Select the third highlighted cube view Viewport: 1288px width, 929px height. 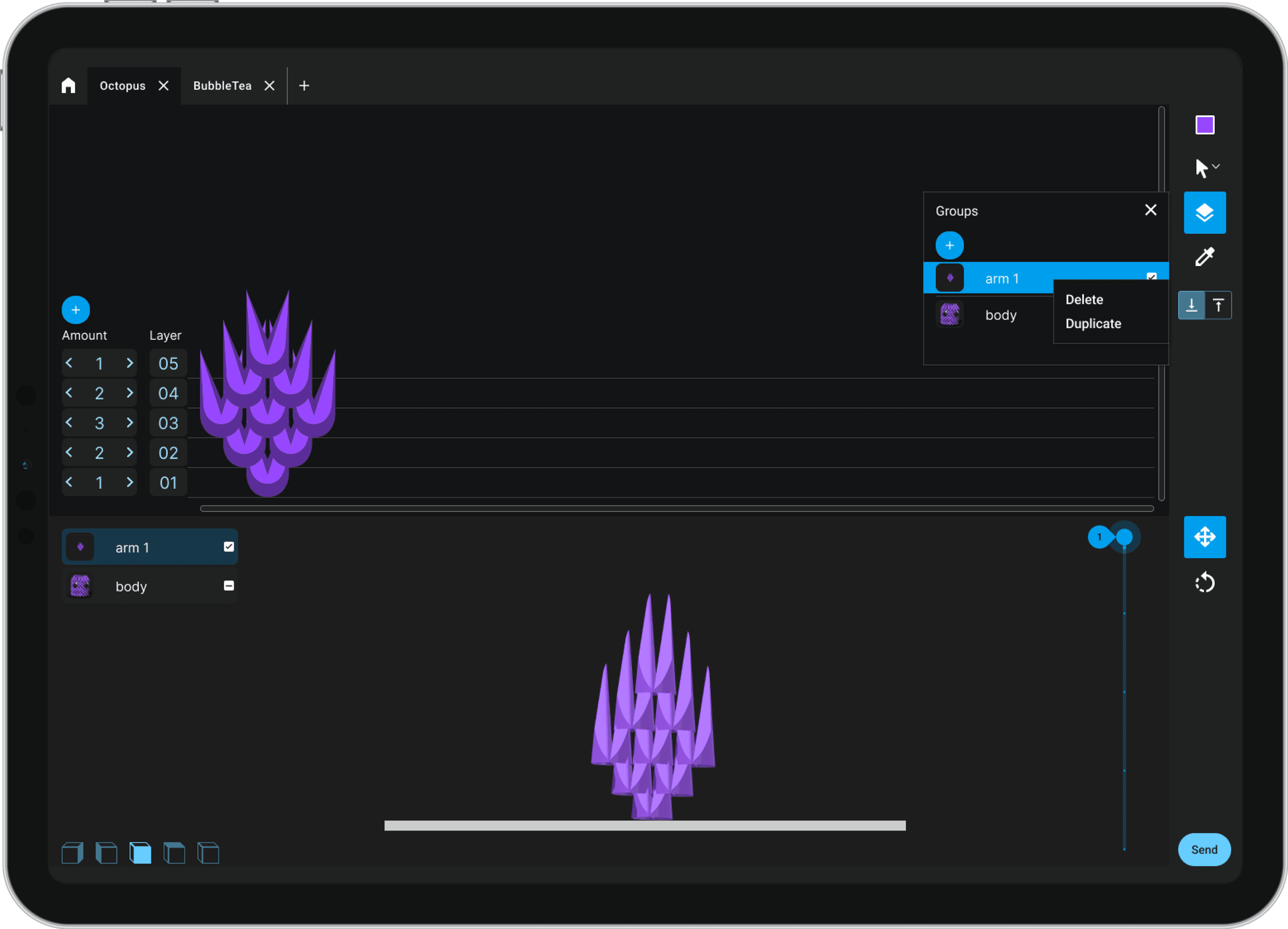(x=140, y=853)
